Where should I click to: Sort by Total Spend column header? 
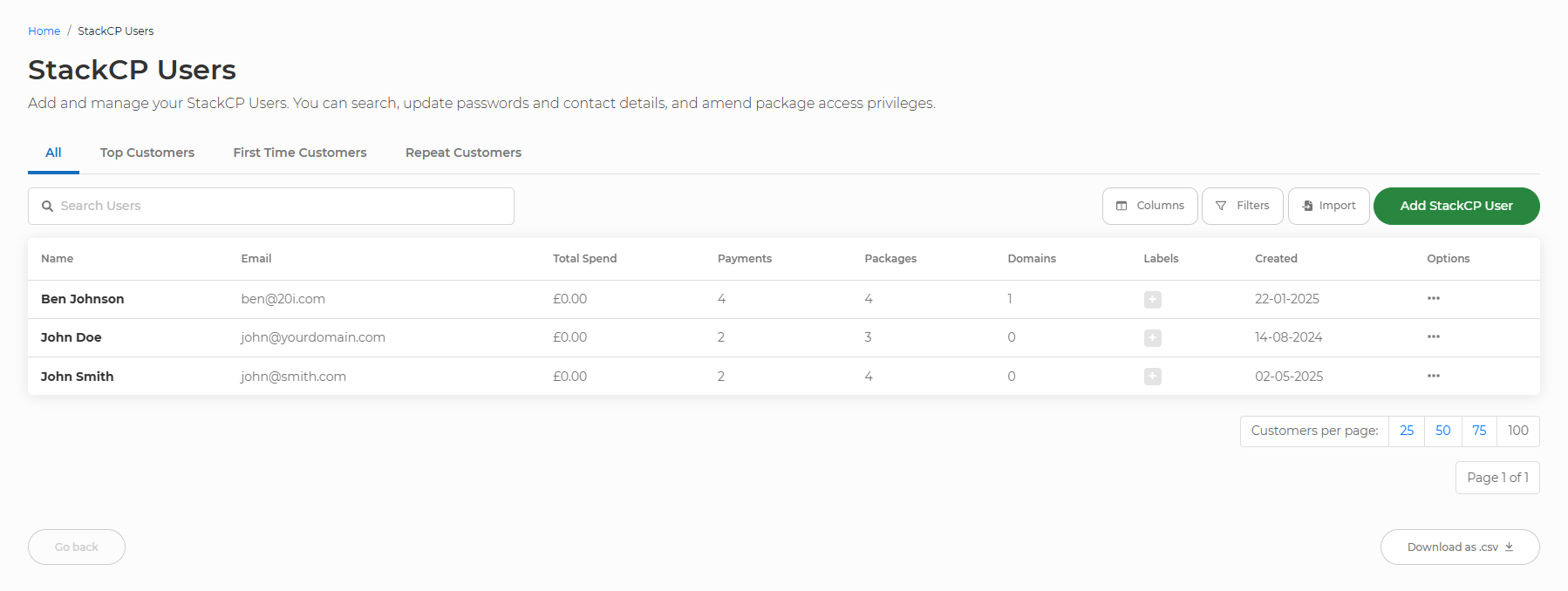(584, 259)
